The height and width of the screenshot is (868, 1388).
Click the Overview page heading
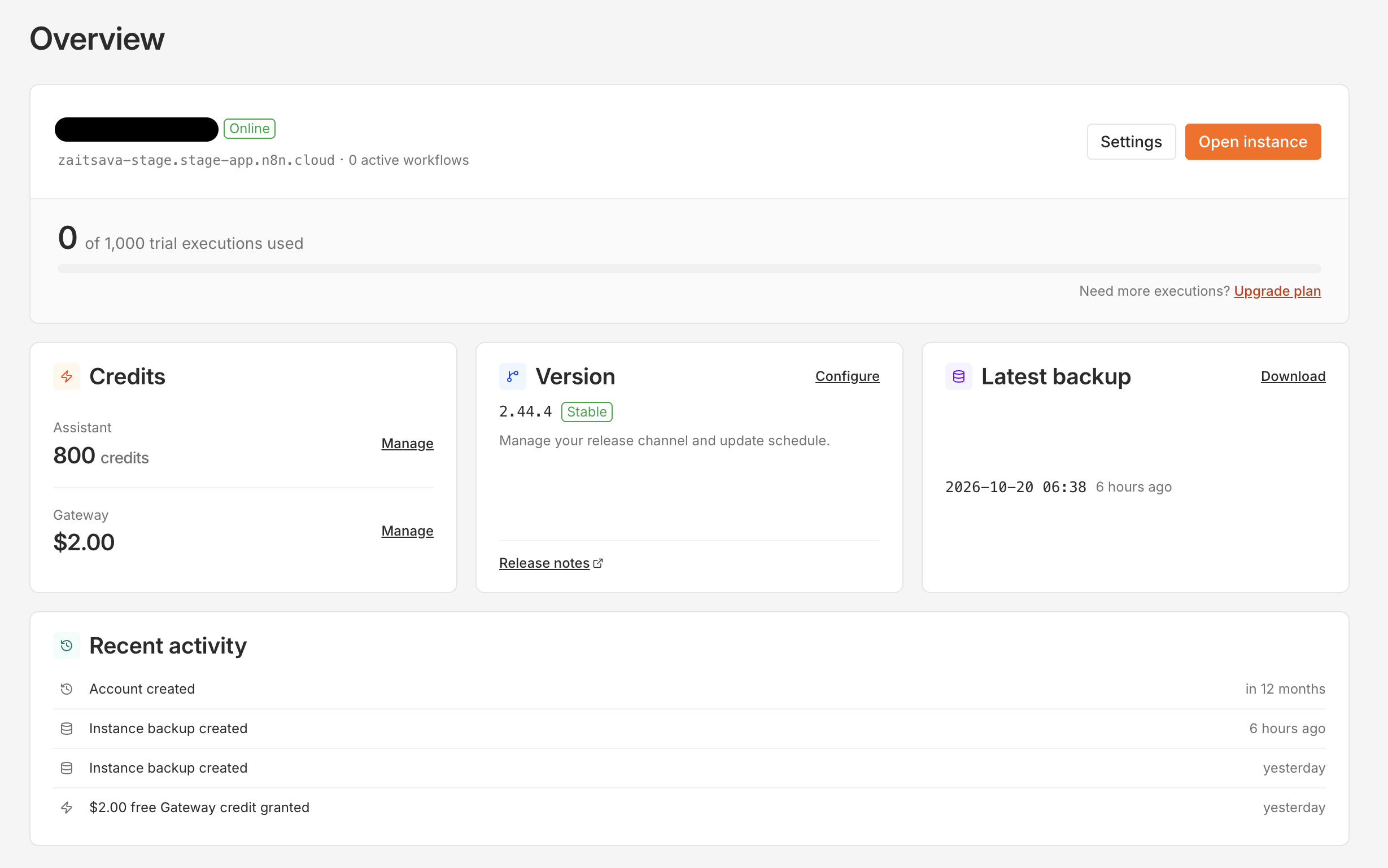pos(97,39)
